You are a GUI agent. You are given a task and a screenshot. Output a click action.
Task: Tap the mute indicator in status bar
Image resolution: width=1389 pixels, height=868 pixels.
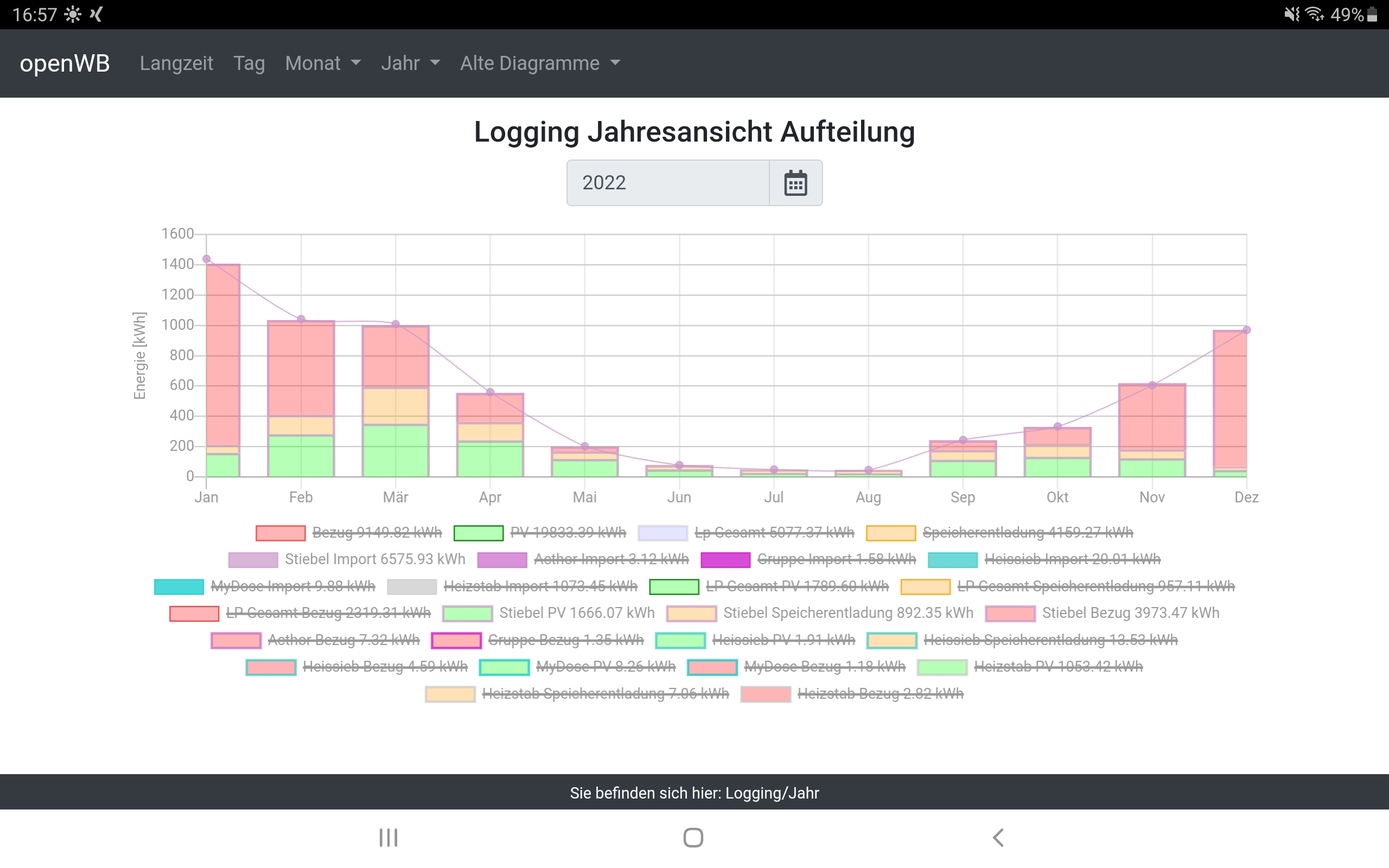pyautogui.click(x=1291, y=14)
